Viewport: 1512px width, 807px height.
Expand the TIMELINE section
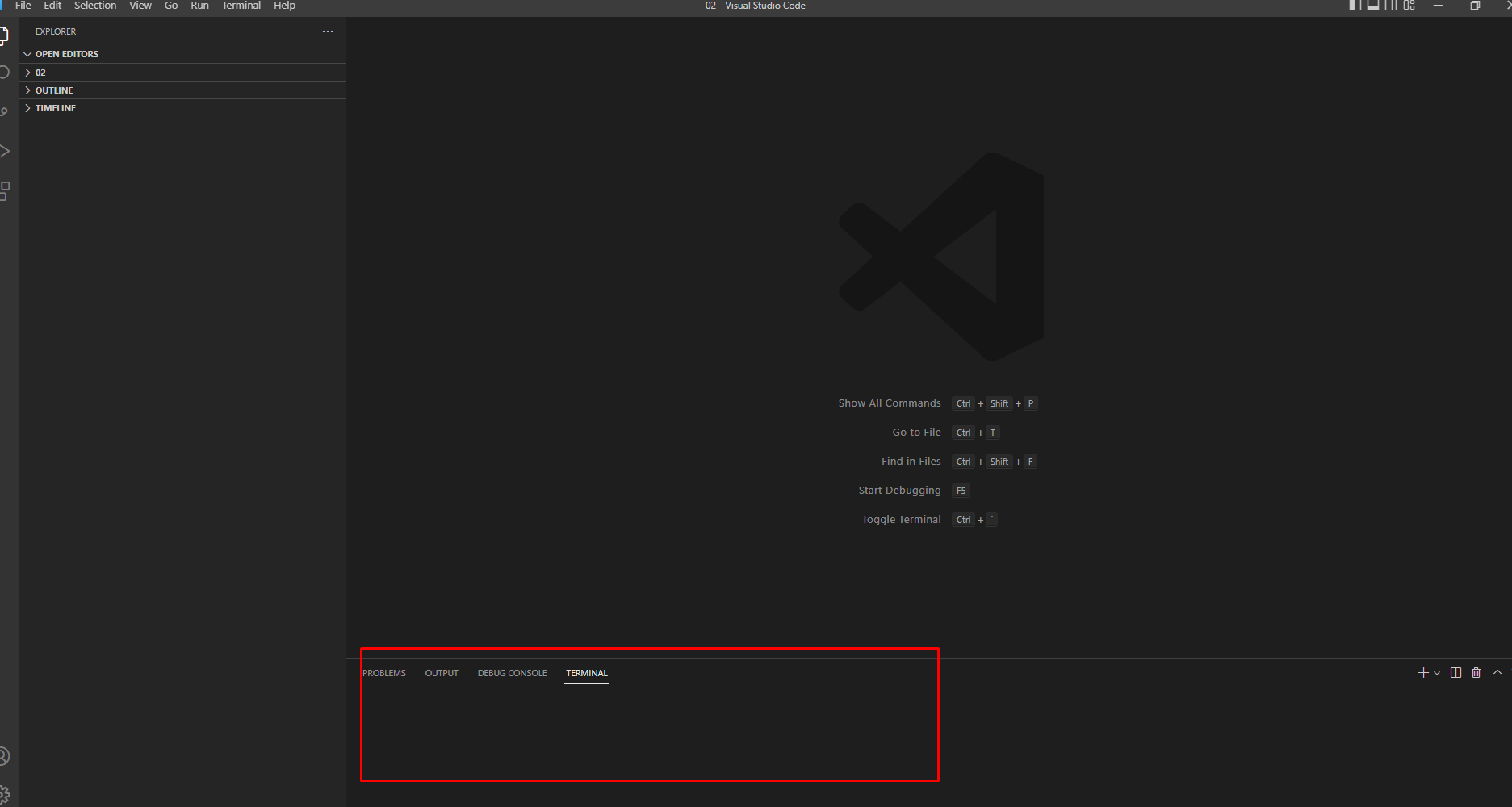coord(55,107)
